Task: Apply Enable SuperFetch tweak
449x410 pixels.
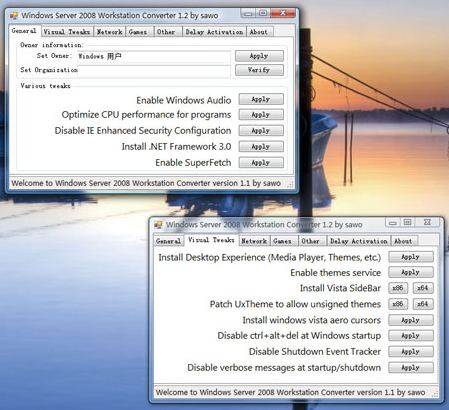Action: tap(261, 163)
